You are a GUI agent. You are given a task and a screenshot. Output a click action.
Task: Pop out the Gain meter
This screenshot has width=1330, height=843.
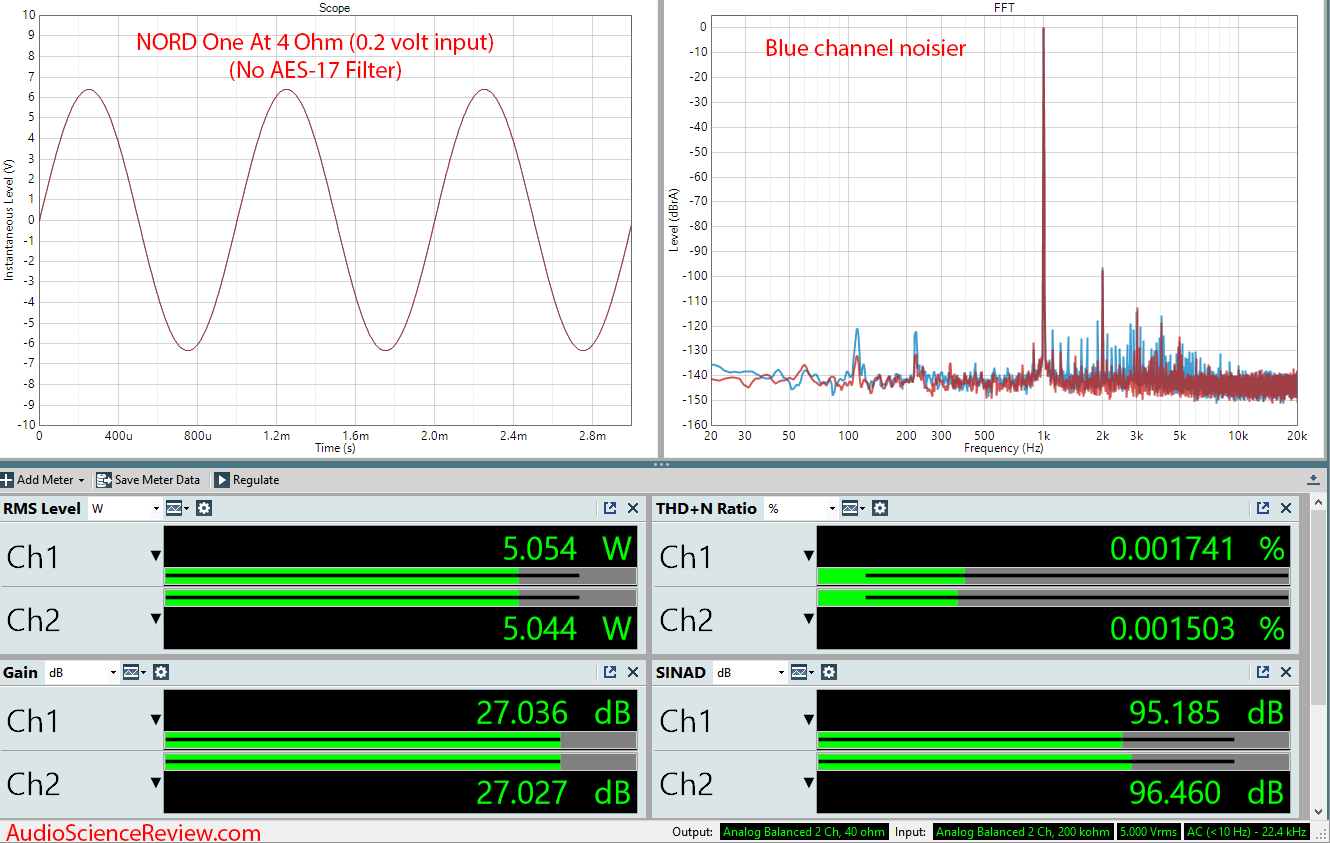coord(610,672)
